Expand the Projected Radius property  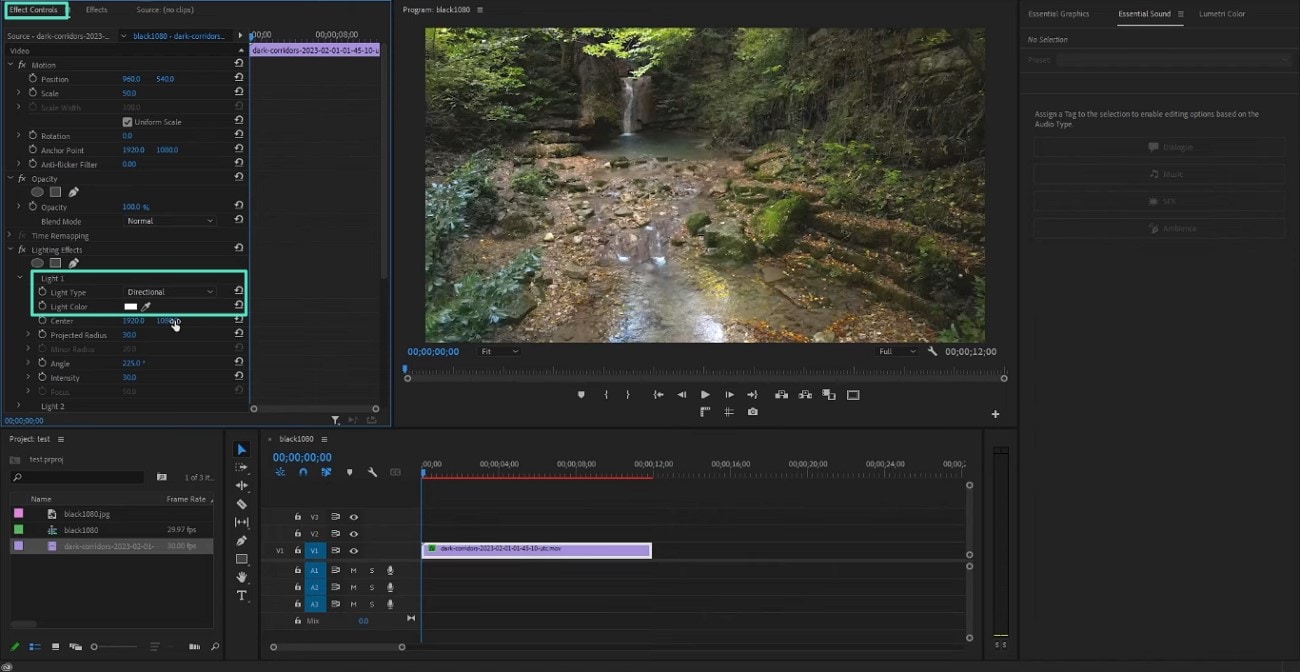27,335
